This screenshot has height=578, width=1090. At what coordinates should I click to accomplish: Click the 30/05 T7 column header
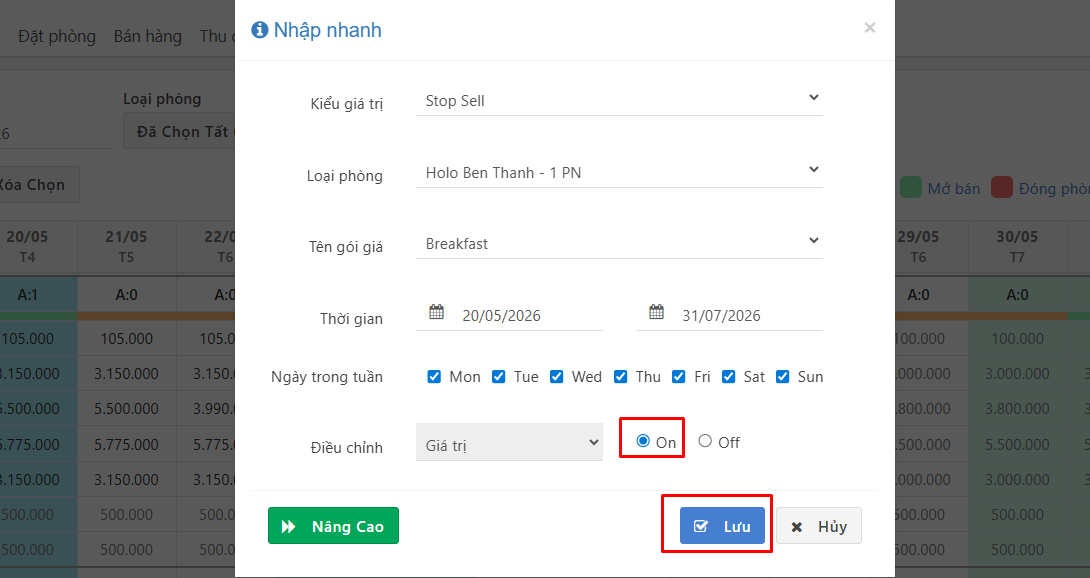pyautogui.click(x=1017, y=246)
